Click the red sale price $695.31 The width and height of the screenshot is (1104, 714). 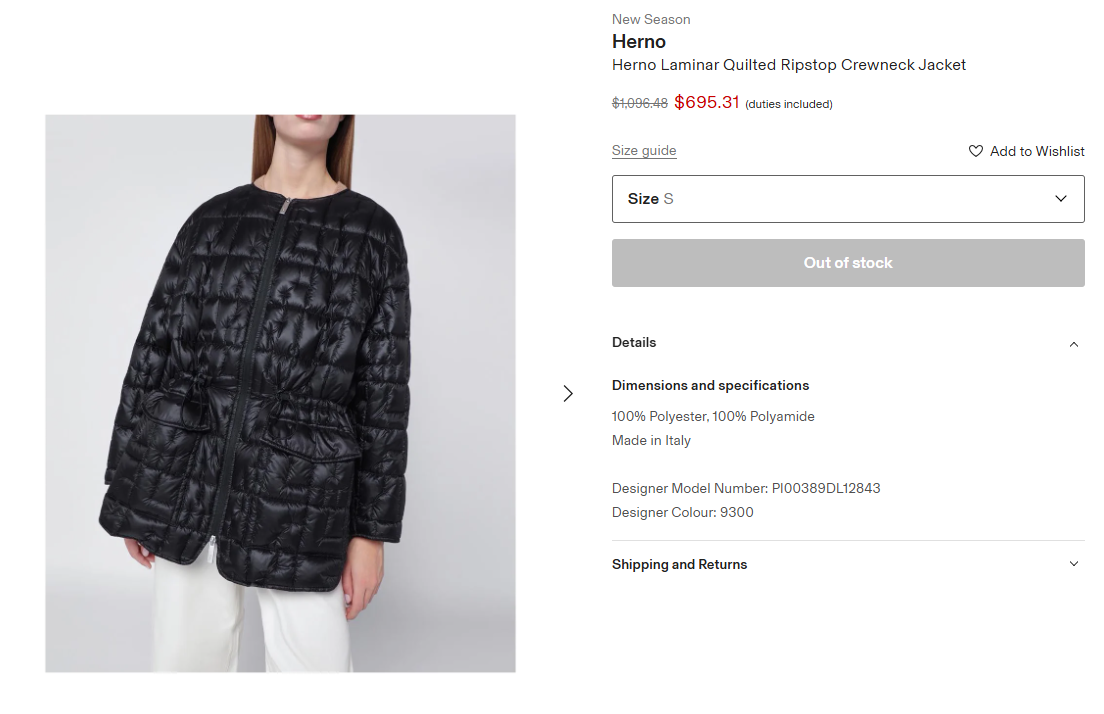coord(706,102)
